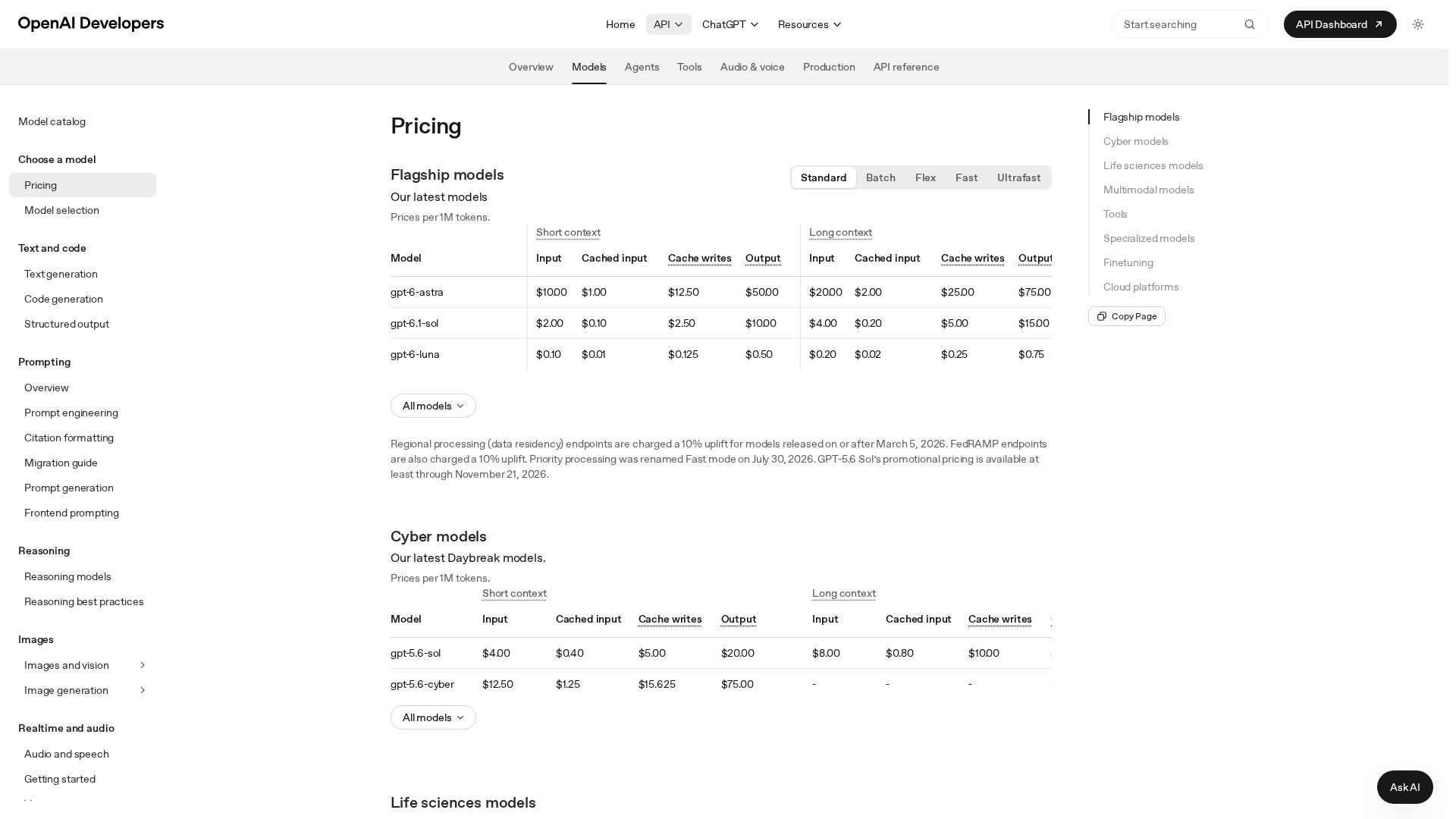Expand the API dropdown in the header
Screen dimensions: 1456x819
(x=668, y=24)
